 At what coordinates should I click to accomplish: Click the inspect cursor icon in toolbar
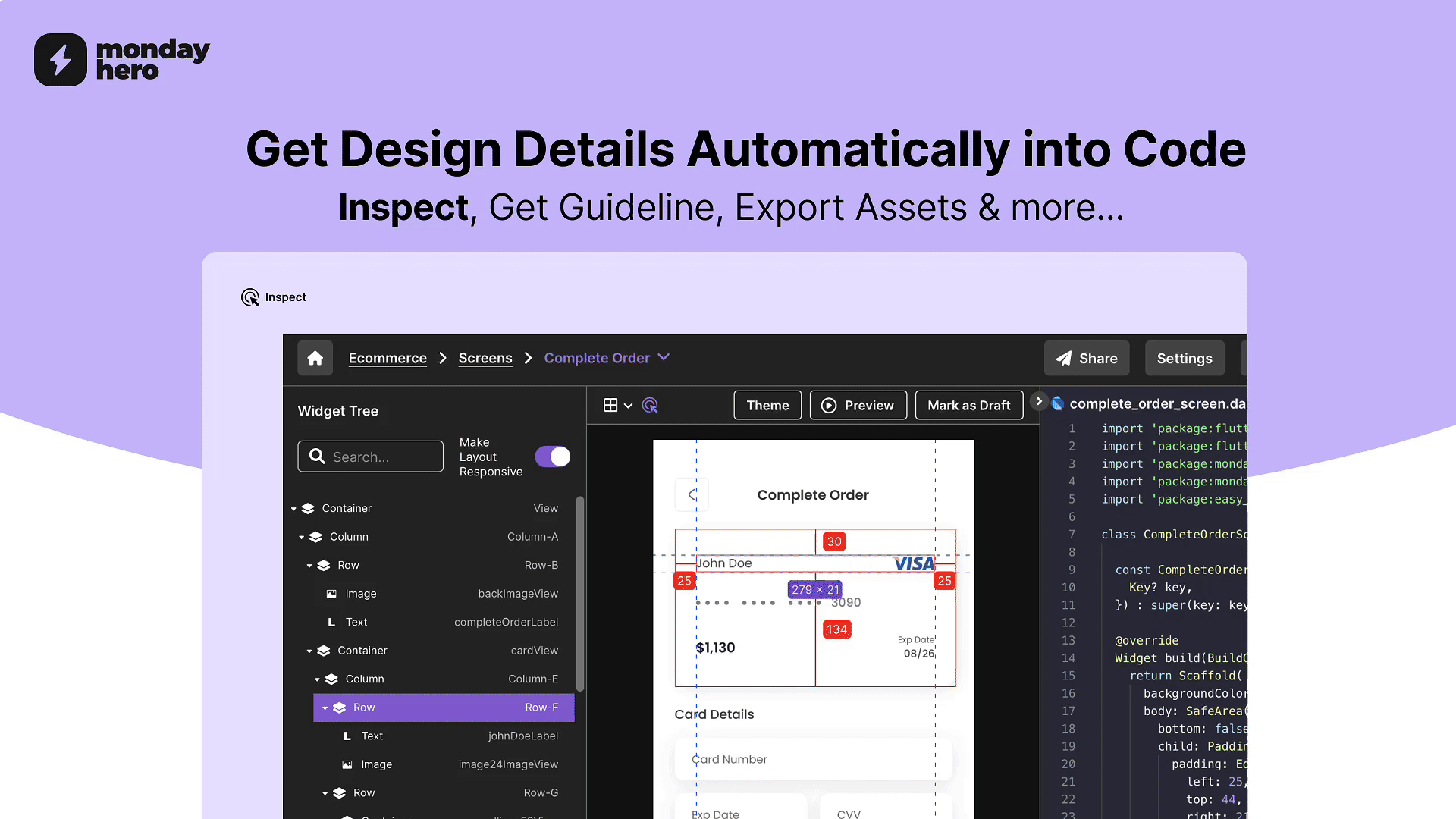(650, 406)
